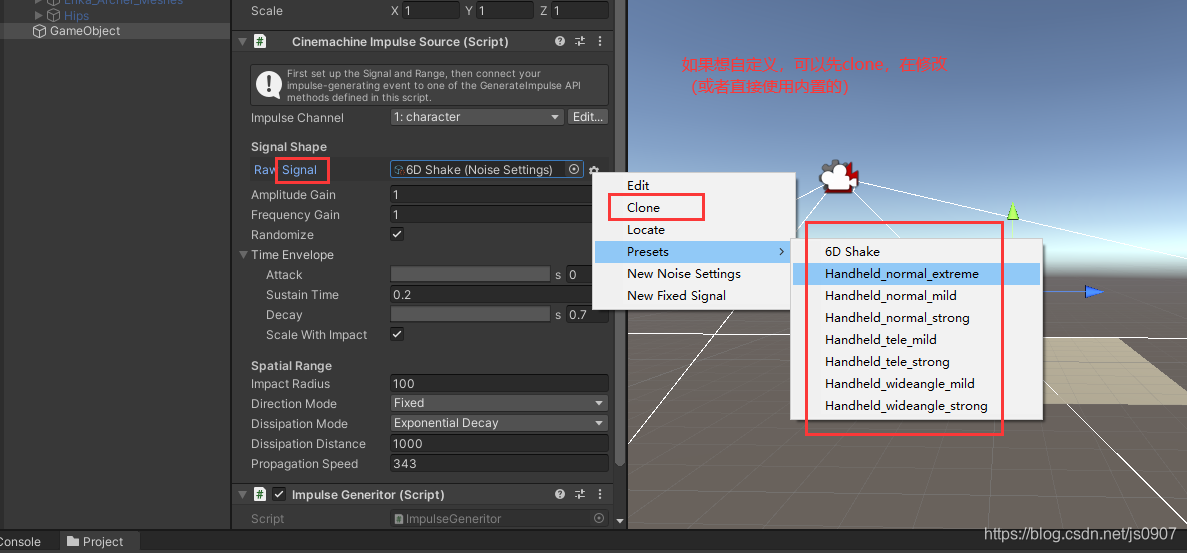The width and height of the screenshot is (1187, 553).
Task: Select the 6D Shake preset
Action: pyautogui.click(x=917, y=251)
